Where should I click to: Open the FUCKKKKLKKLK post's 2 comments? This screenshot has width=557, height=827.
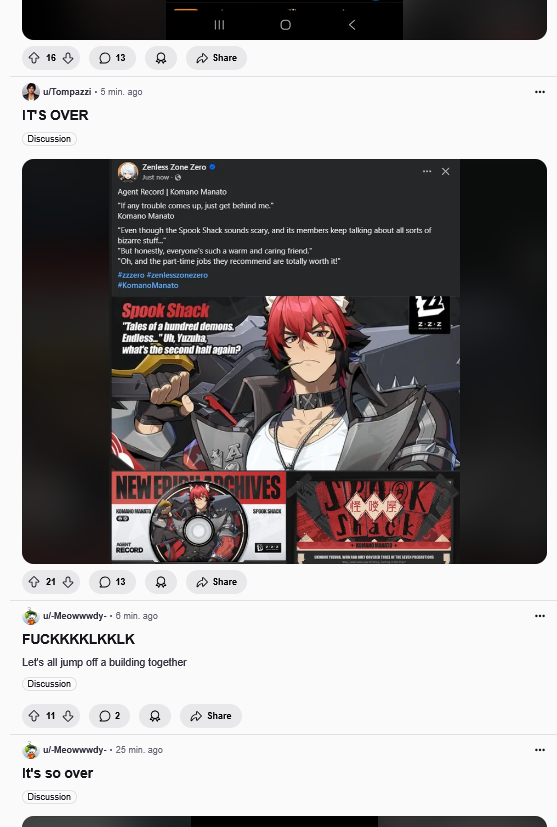[x=109, y=716]
